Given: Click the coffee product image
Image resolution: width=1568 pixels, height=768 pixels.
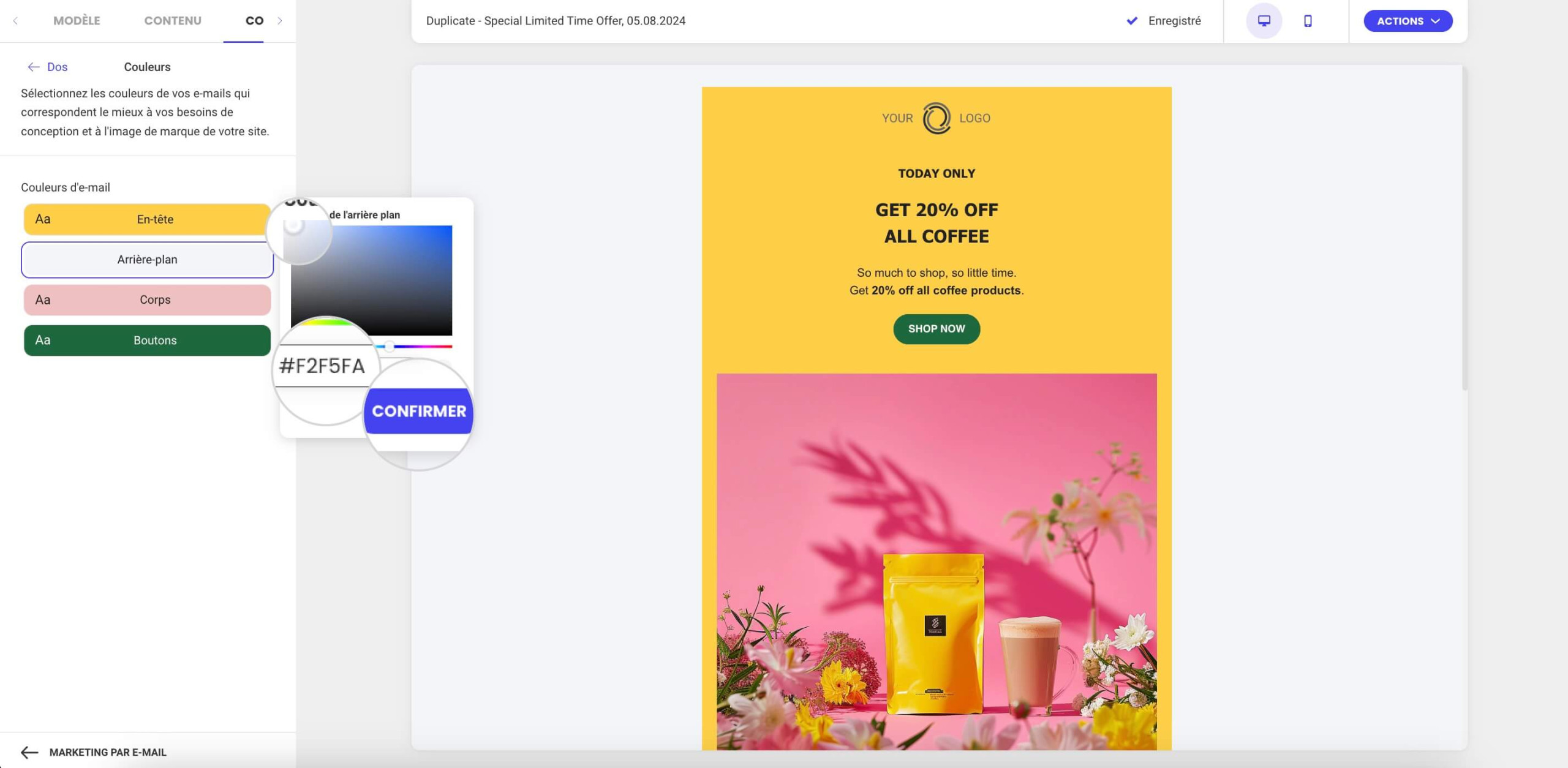Looking at the screenshot, I should click(937, 562).
